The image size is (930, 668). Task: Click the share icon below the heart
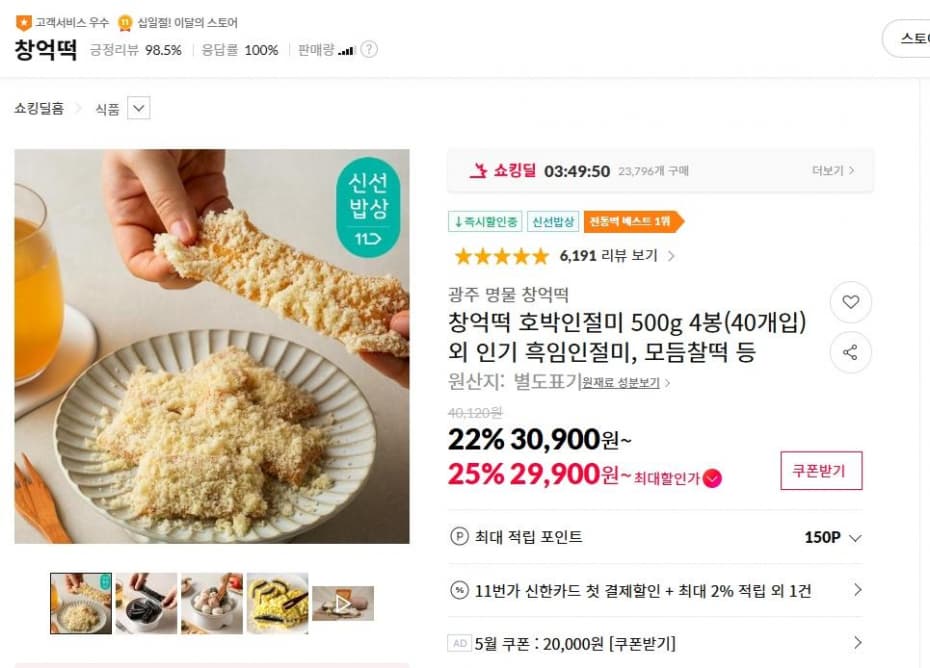tap(851, 352)
